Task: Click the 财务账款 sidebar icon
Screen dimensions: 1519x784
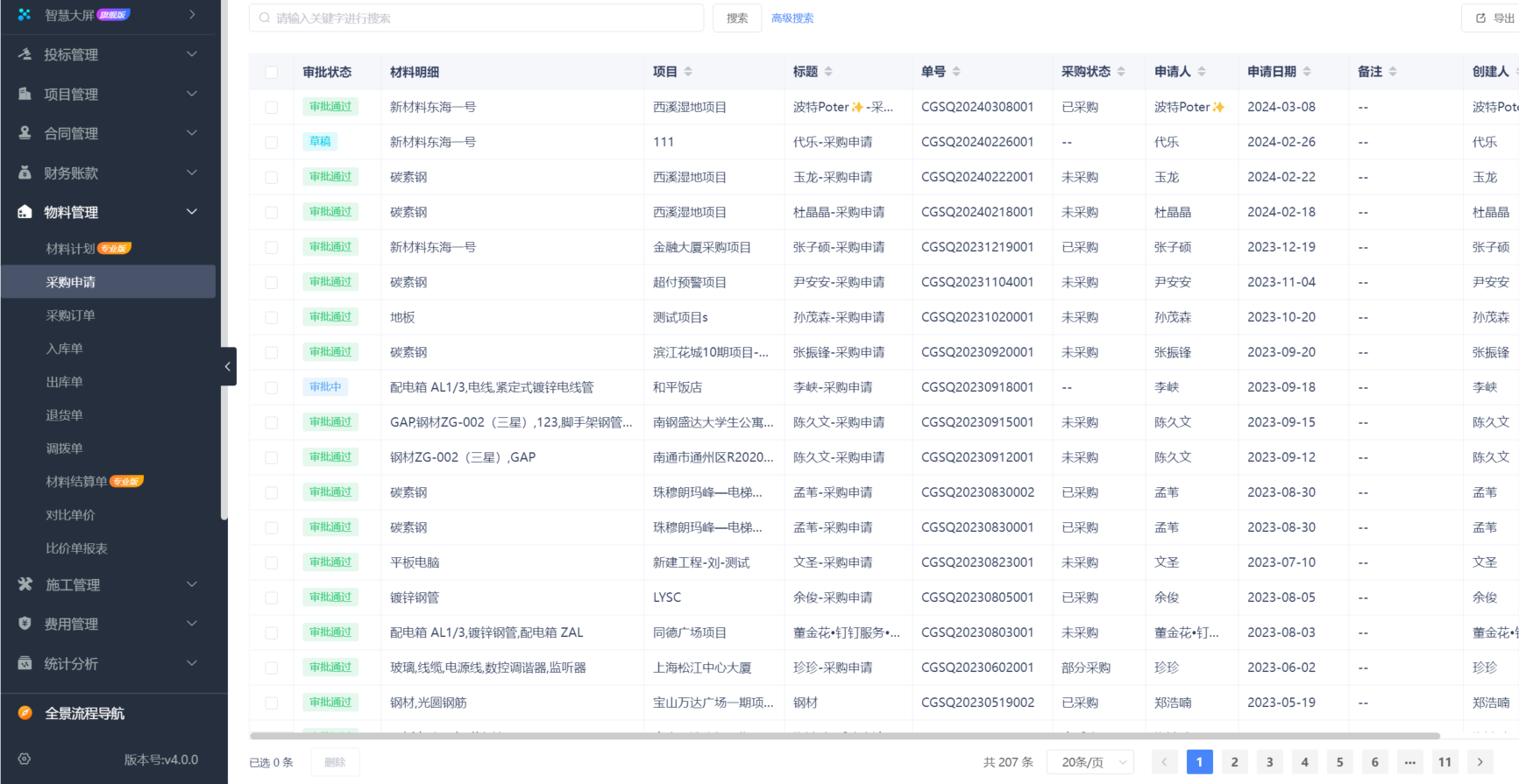Action: 25,173
